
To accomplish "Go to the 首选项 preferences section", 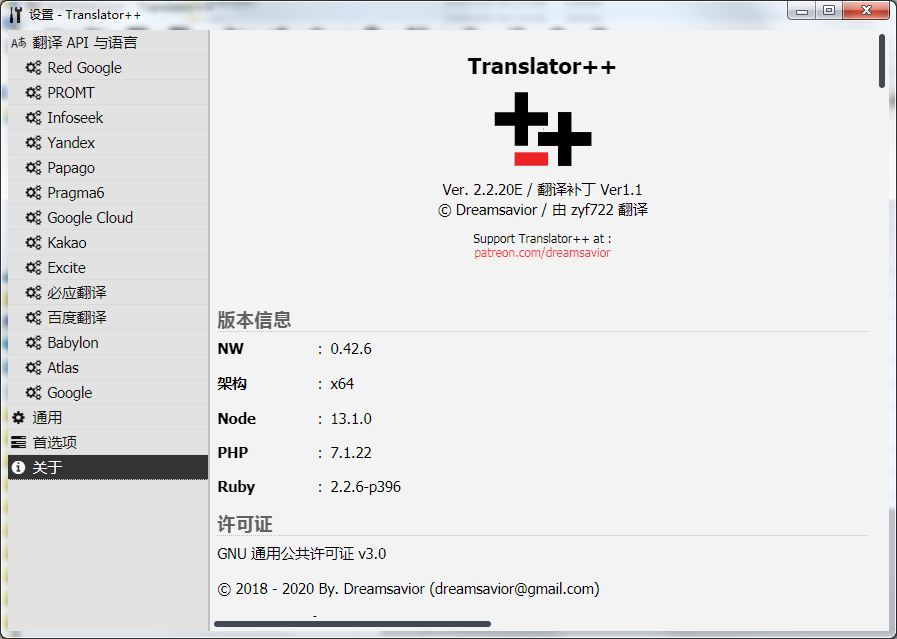I will tap(108, 442).
